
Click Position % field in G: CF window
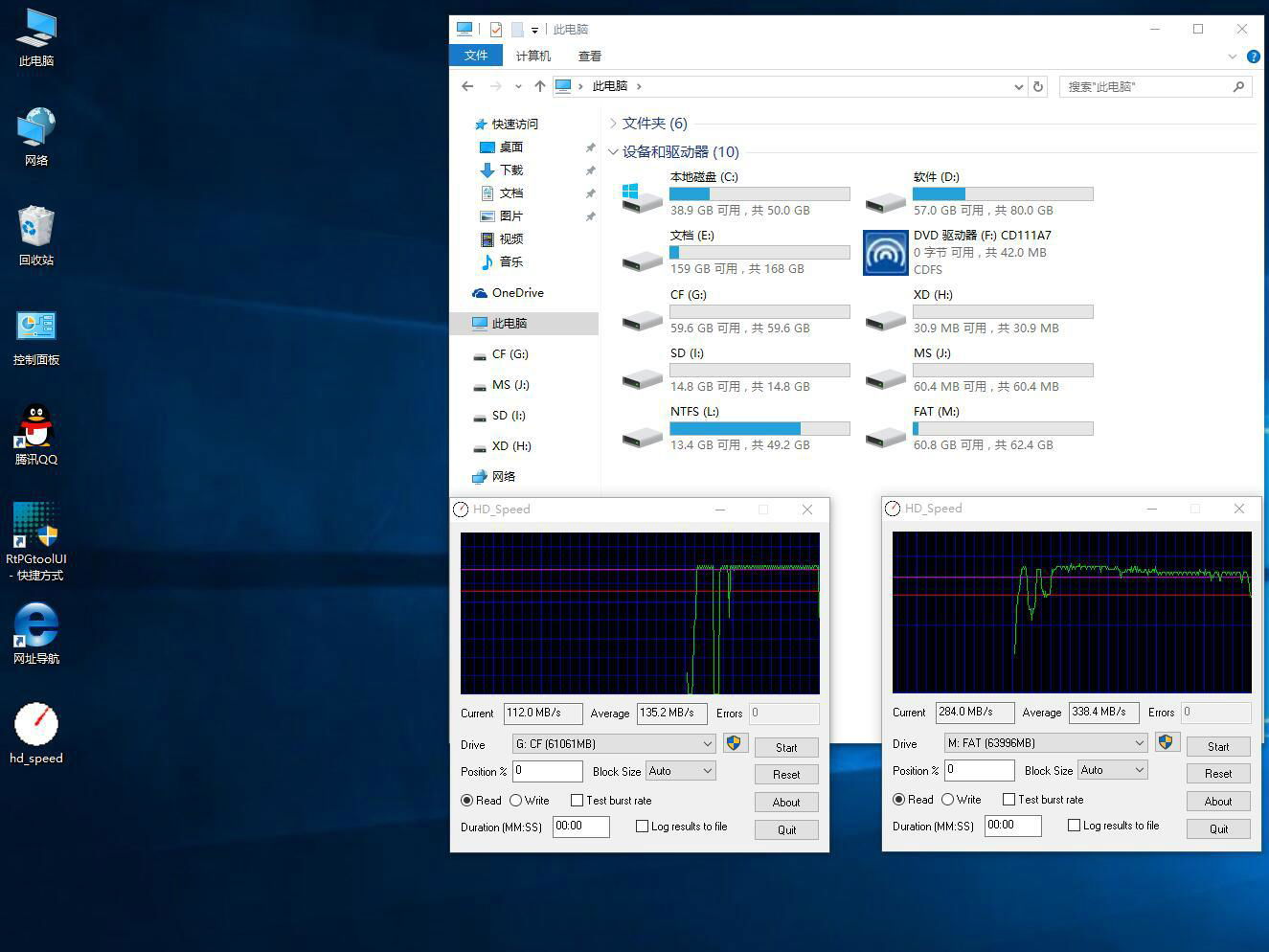coord(548,771)
